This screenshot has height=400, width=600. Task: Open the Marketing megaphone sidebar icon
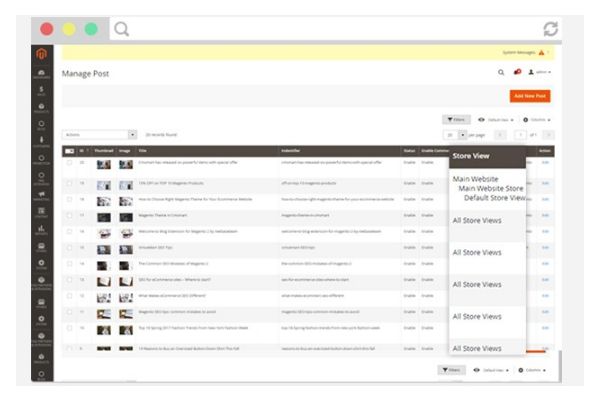(x=41, y=194)
